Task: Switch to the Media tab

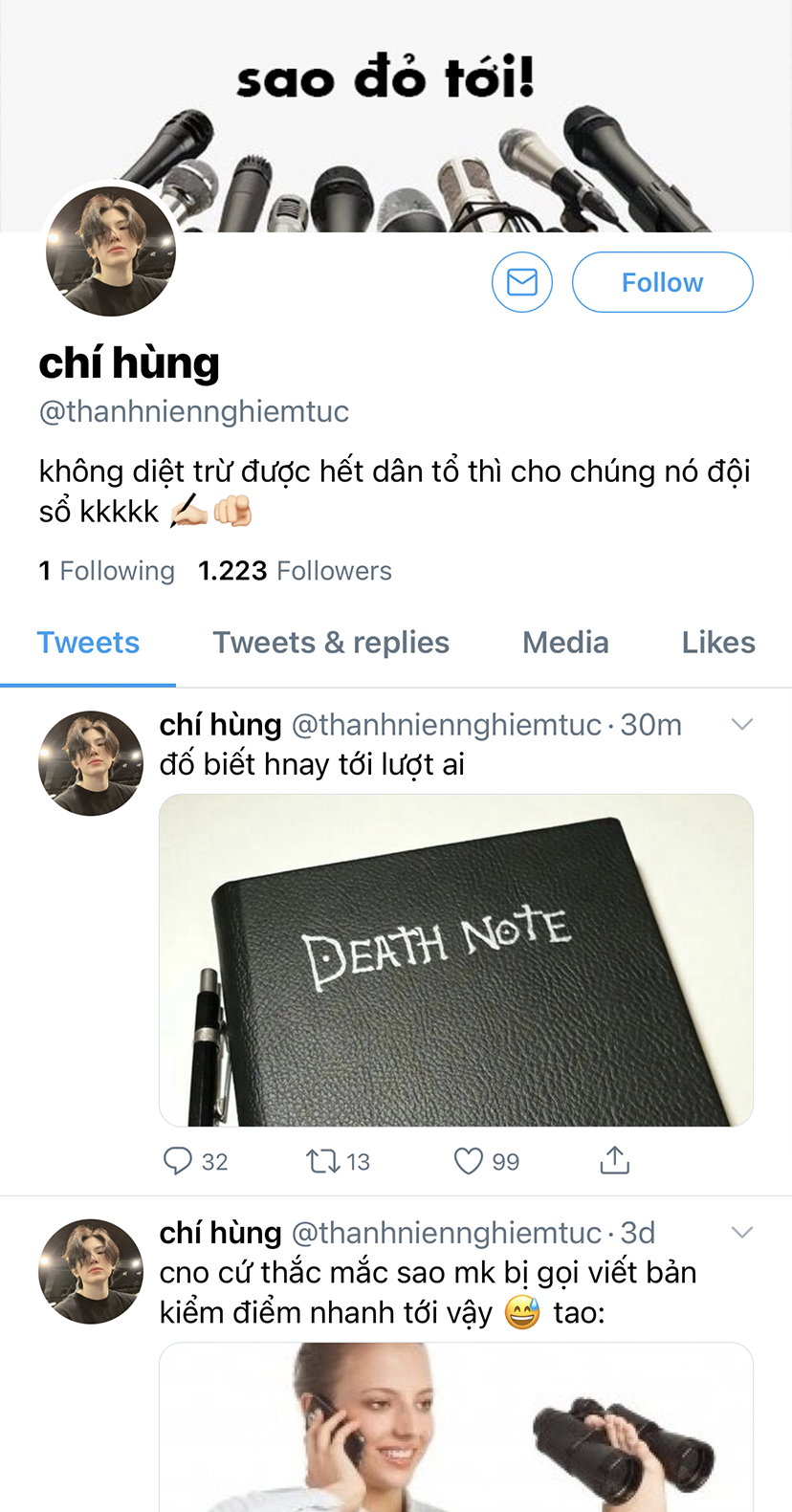Action: pyautogui.click(x=565, y=643)
